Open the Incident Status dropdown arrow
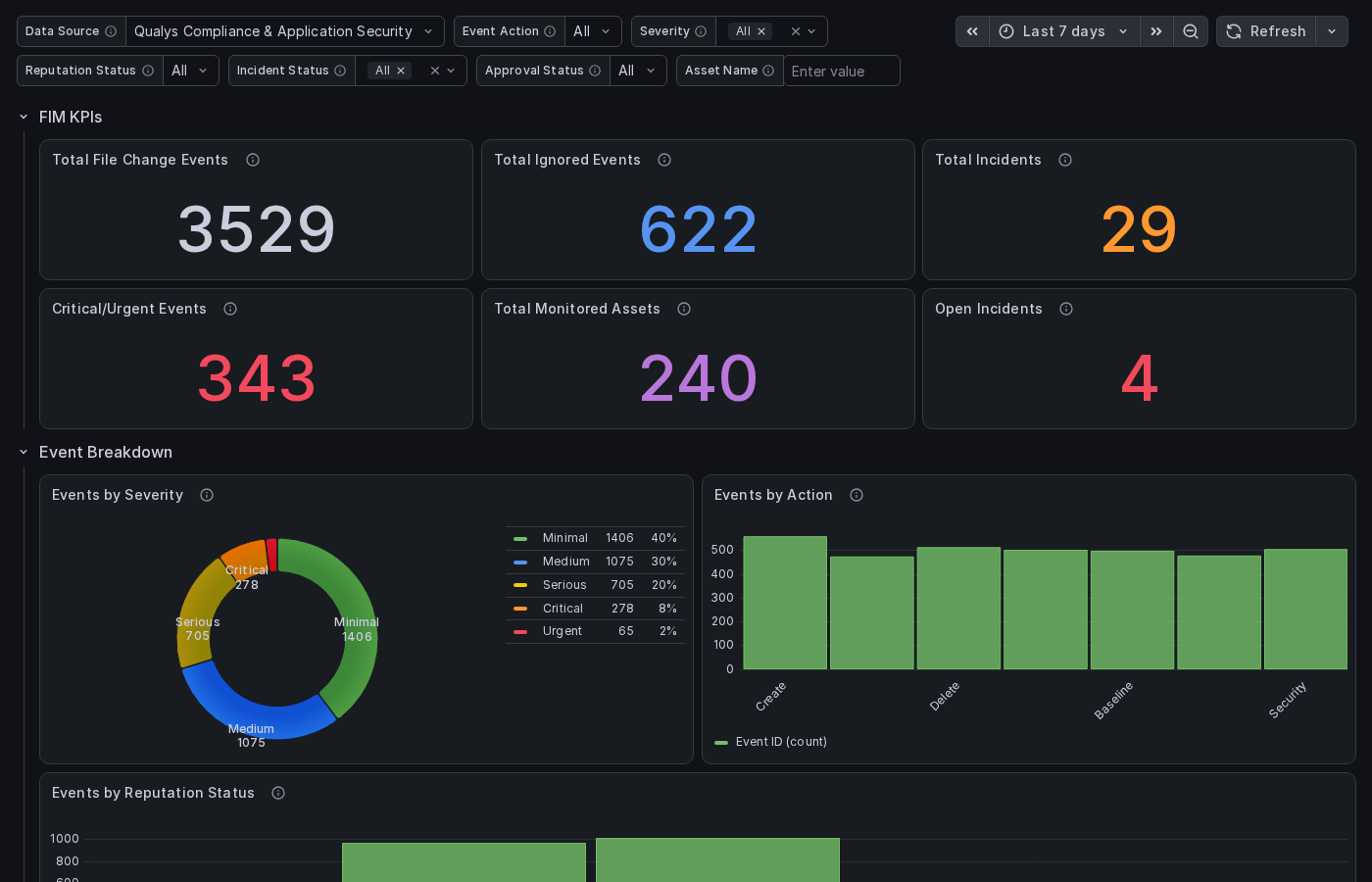The height and width of the screenshot is (882, 1372). 451,71
